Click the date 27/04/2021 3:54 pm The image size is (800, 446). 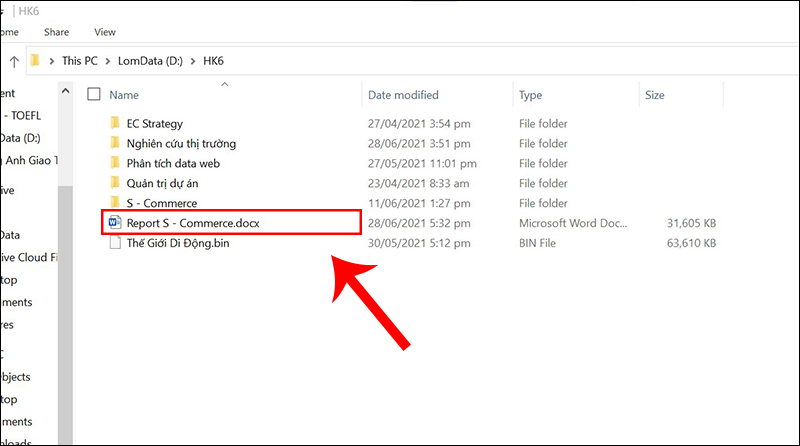419,123
